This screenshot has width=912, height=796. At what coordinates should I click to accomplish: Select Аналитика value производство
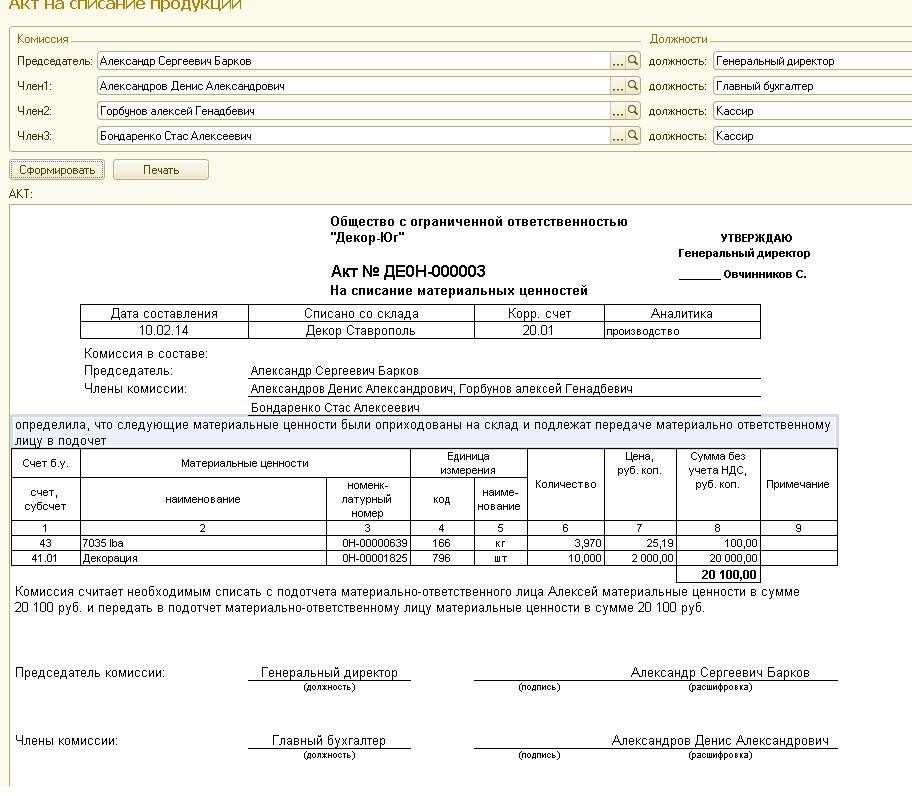tap(682, 330)
